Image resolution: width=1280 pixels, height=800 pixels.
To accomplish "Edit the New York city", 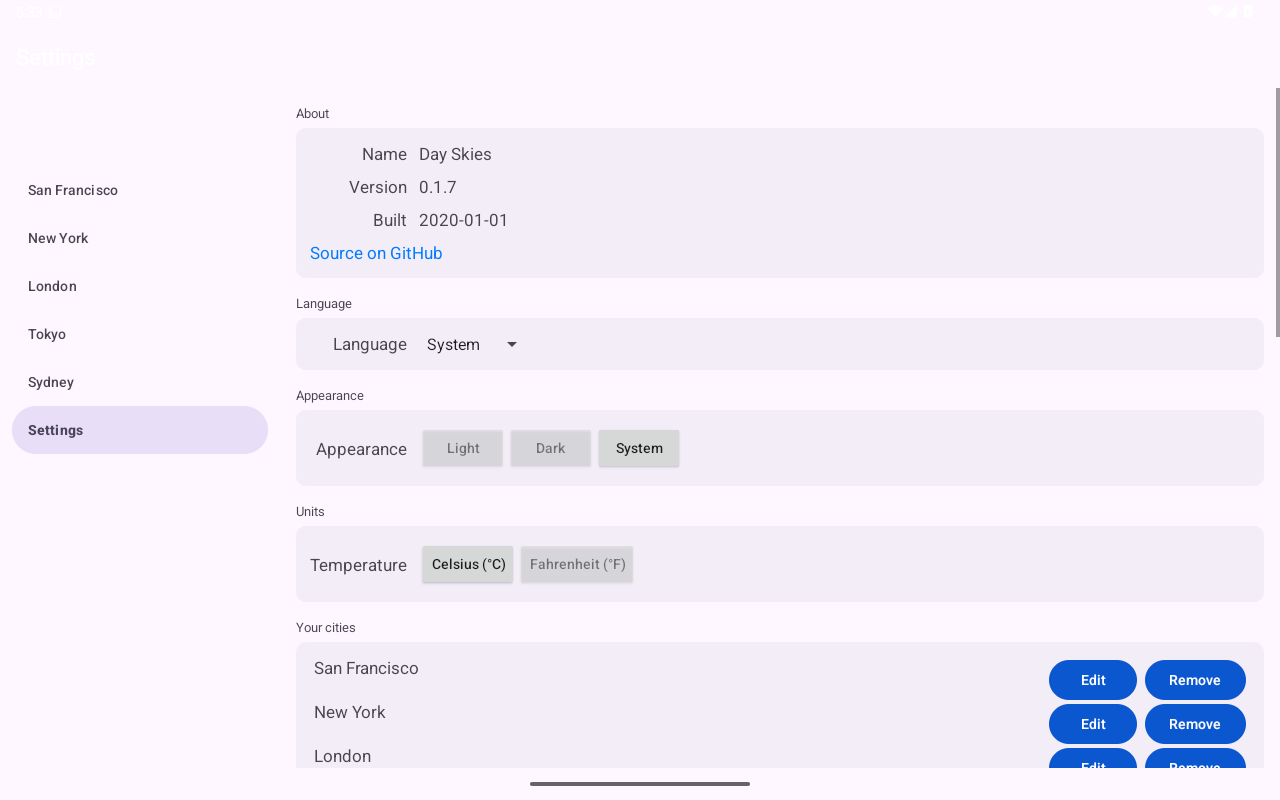I will [1093, 724].
